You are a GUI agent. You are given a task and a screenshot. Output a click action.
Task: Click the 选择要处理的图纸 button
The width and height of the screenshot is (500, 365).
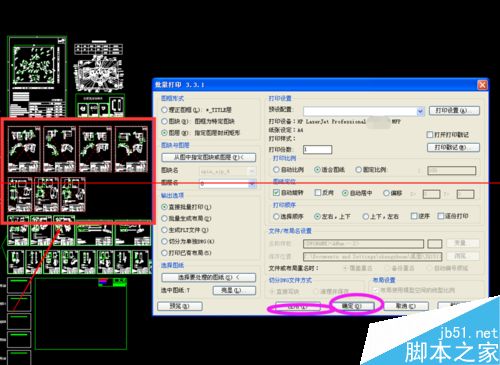tap(209, 277)
